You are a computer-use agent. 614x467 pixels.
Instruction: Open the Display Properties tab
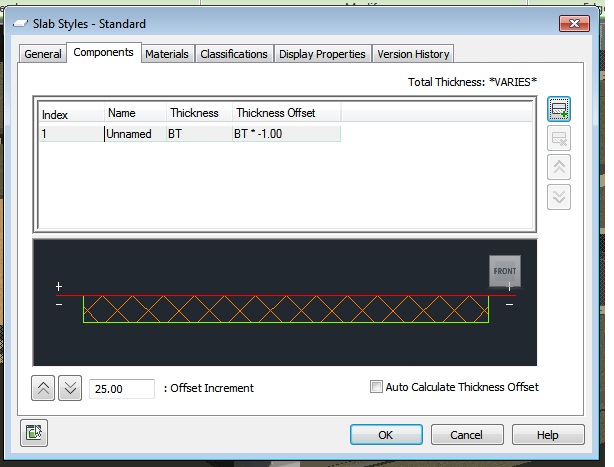tap(322, 54)
